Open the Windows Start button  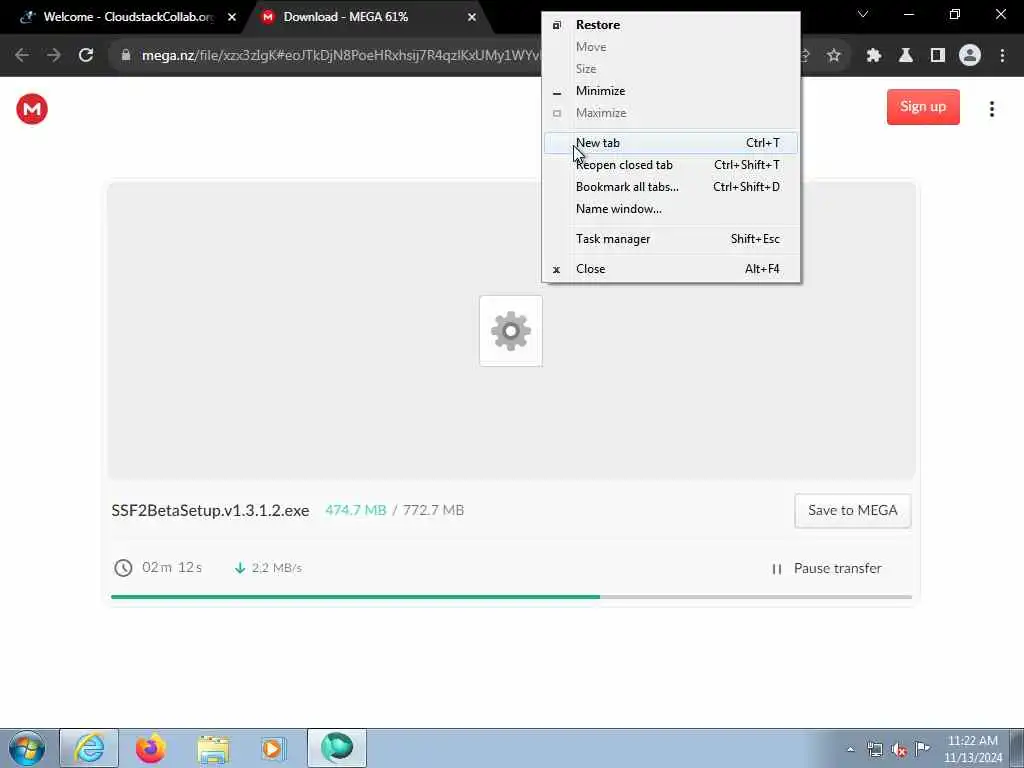pyautogui.click(x=27, y=748)
